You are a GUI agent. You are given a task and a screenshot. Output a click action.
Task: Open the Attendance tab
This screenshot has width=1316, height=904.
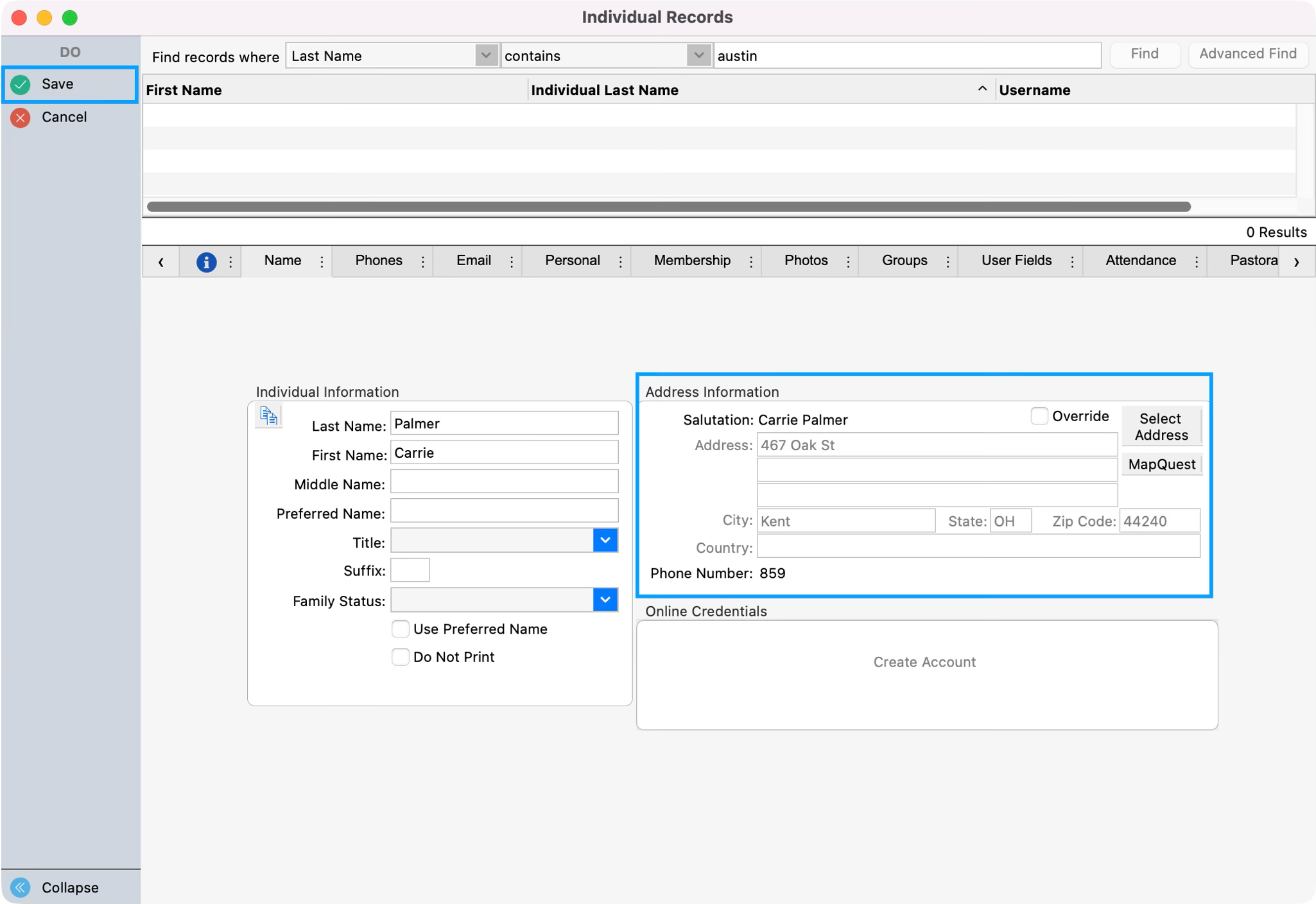[x=1141, y=261]
